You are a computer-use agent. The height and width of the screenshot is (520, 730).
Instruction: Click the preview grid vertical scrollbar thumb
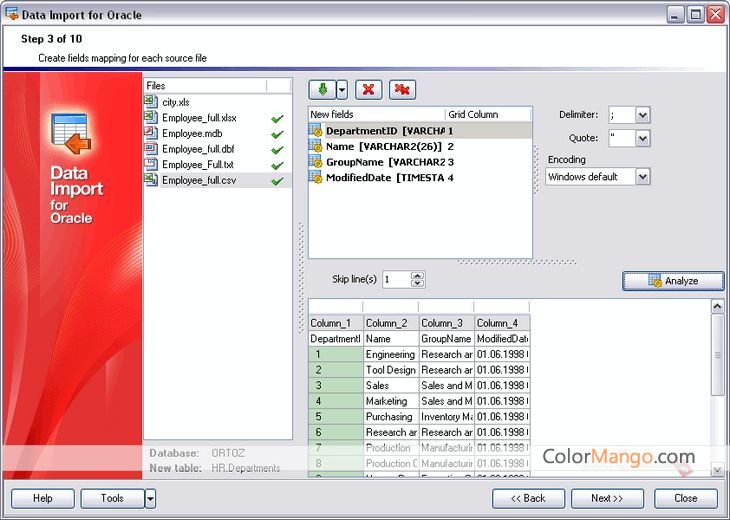tap(717, 355)
